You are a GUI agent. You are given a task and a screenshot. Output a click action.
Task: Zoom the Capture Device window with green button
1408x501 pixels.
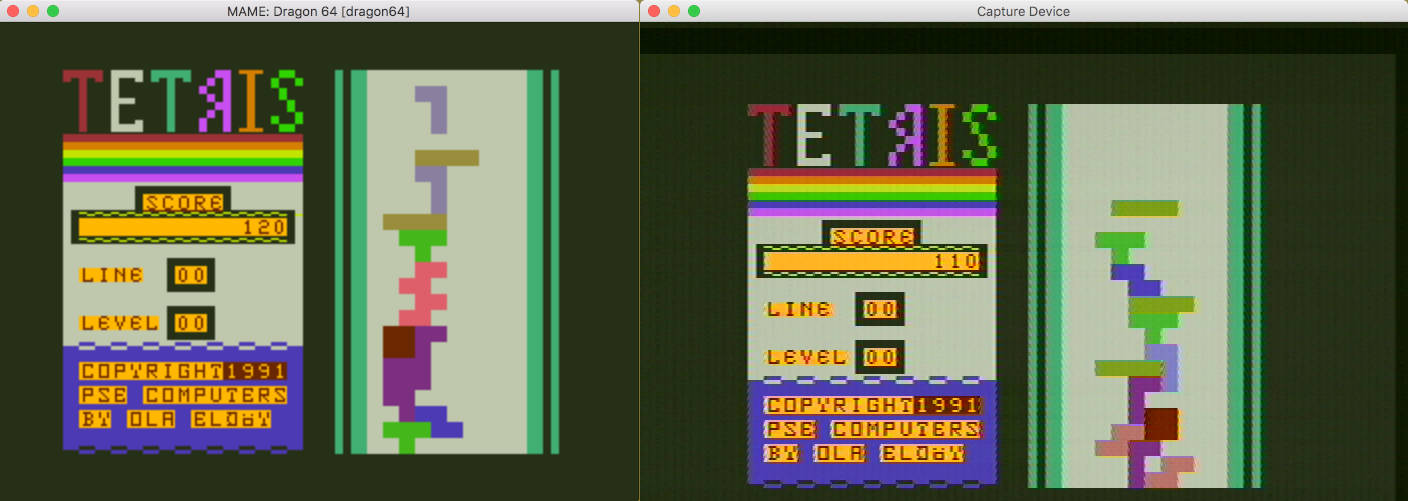click(x=694, y=11)
